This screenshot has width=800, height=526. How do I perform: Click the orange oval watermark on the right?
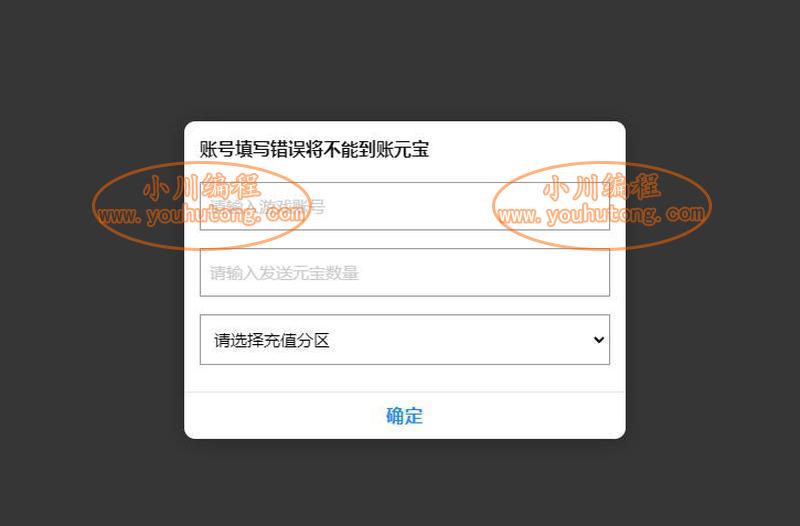click(x=602, y=206)
